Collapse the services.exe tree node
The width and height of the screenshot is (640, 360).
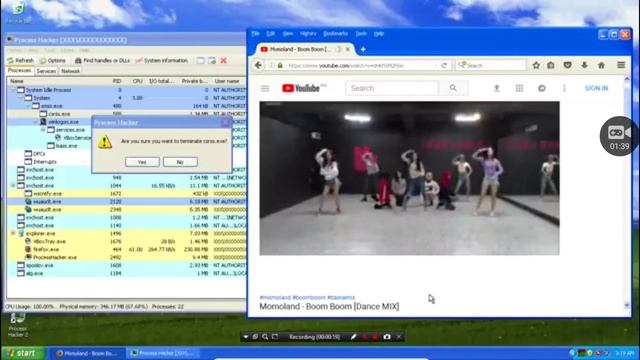tap(43, 130)
